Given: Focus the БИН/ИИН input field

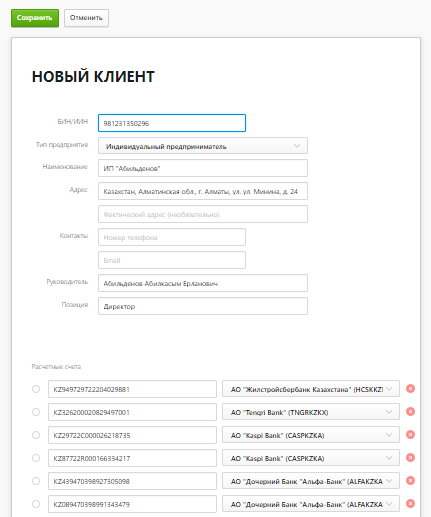Looking at the screenshot, I should pyautogui.click(x=172, y=123).
